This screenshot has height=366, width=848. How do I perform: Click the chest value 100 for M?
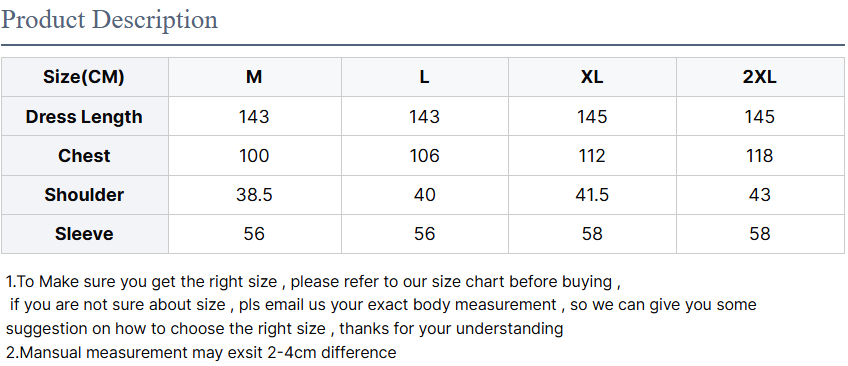(254, 156)
